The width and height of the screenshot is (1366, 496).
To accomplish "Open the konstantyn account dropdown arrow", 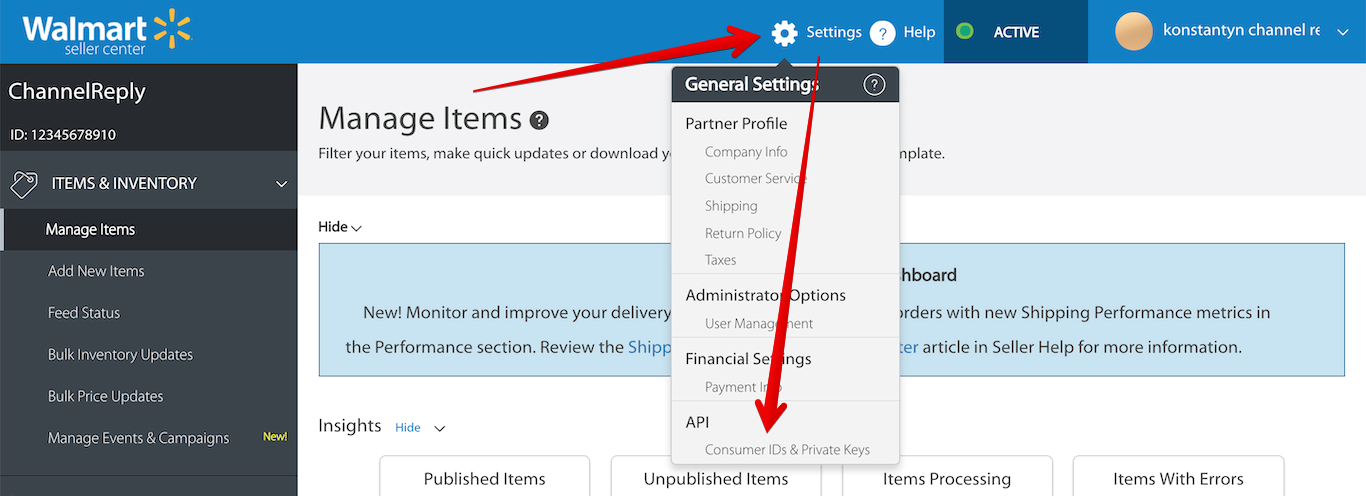I will point(1343,33).
